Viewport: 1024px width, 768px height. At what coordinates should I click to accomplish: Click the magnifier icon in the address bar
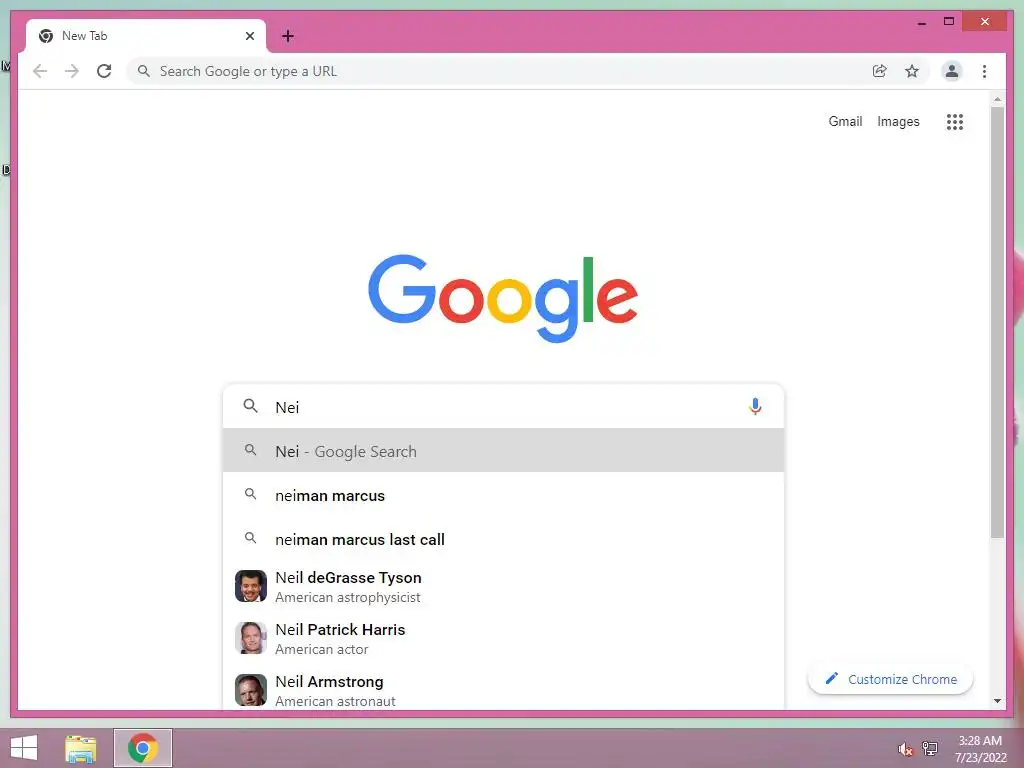click(x=144, y=71)
